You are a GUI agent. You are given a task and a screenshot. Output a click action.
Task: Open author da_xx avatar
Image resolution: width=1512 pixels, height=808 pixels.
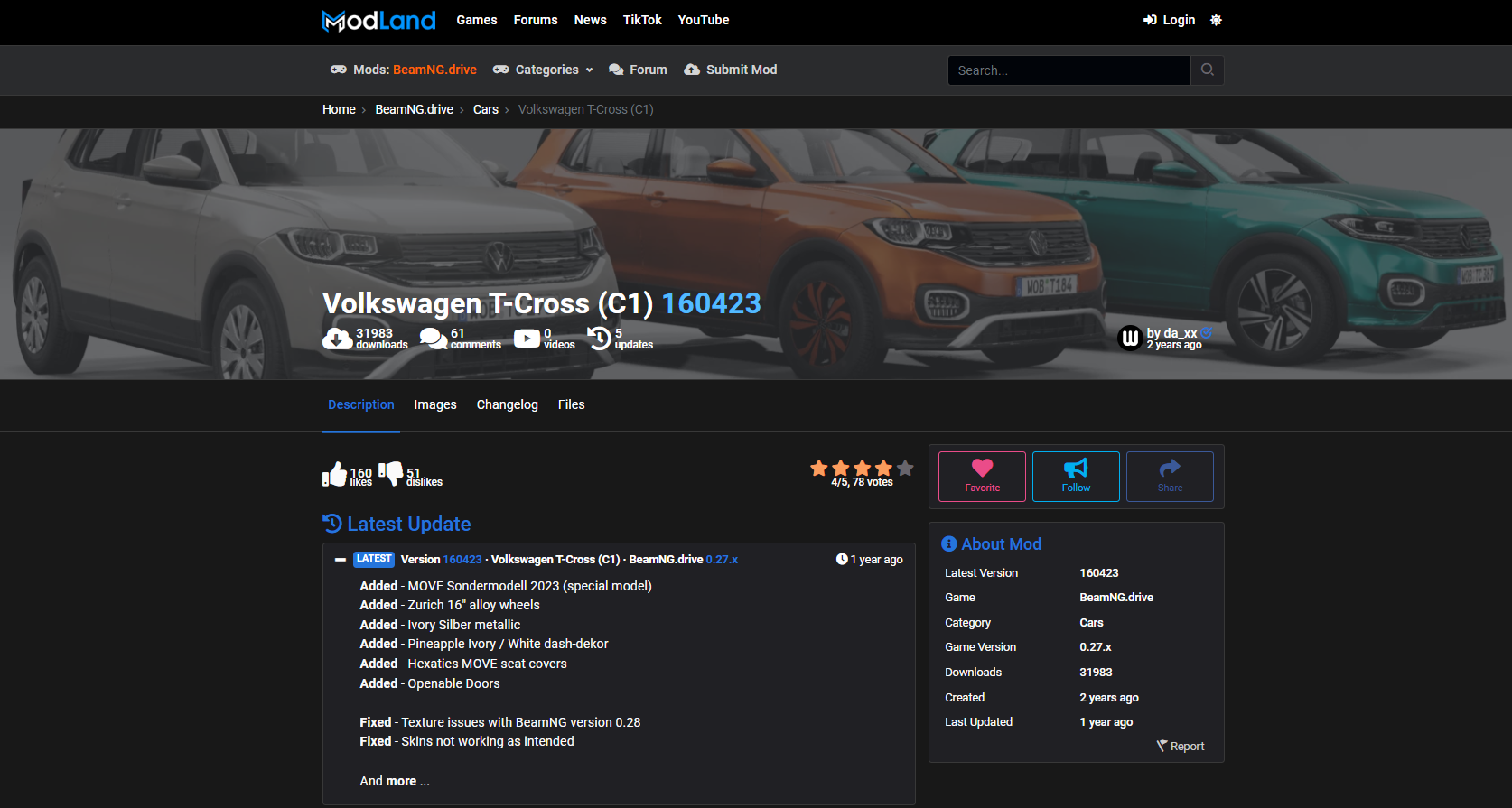coord(1130,339)
